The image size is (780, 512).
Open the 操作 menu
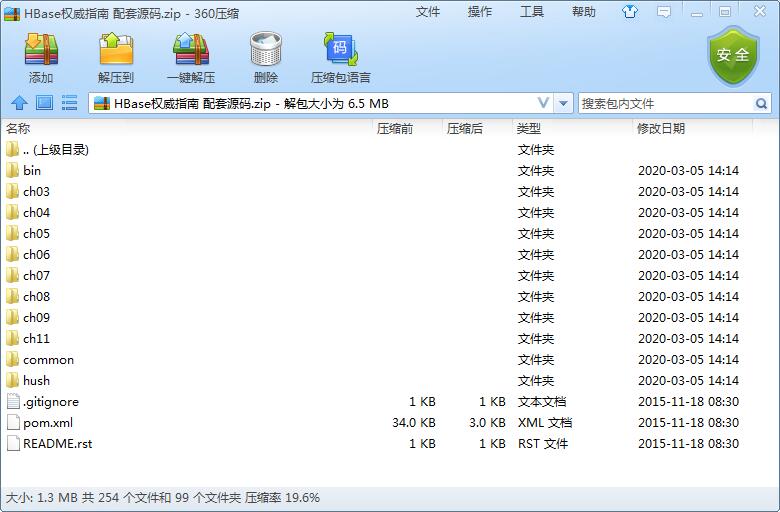pyautogui.click(x=480, y=12)
